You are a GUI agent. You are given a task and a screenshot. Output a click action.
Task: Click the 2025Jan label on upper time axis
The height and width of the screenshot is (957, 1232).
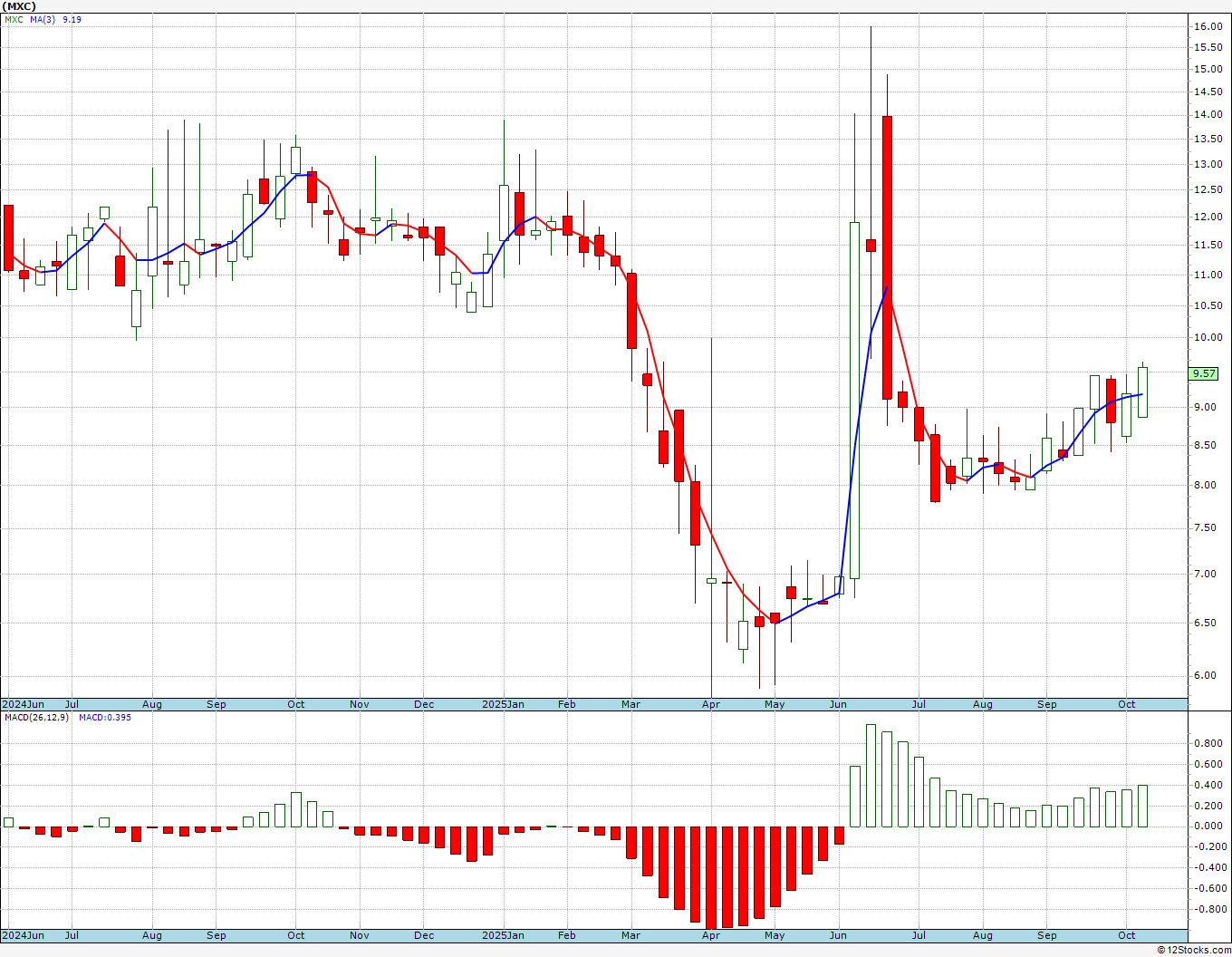tap(503, 704)
